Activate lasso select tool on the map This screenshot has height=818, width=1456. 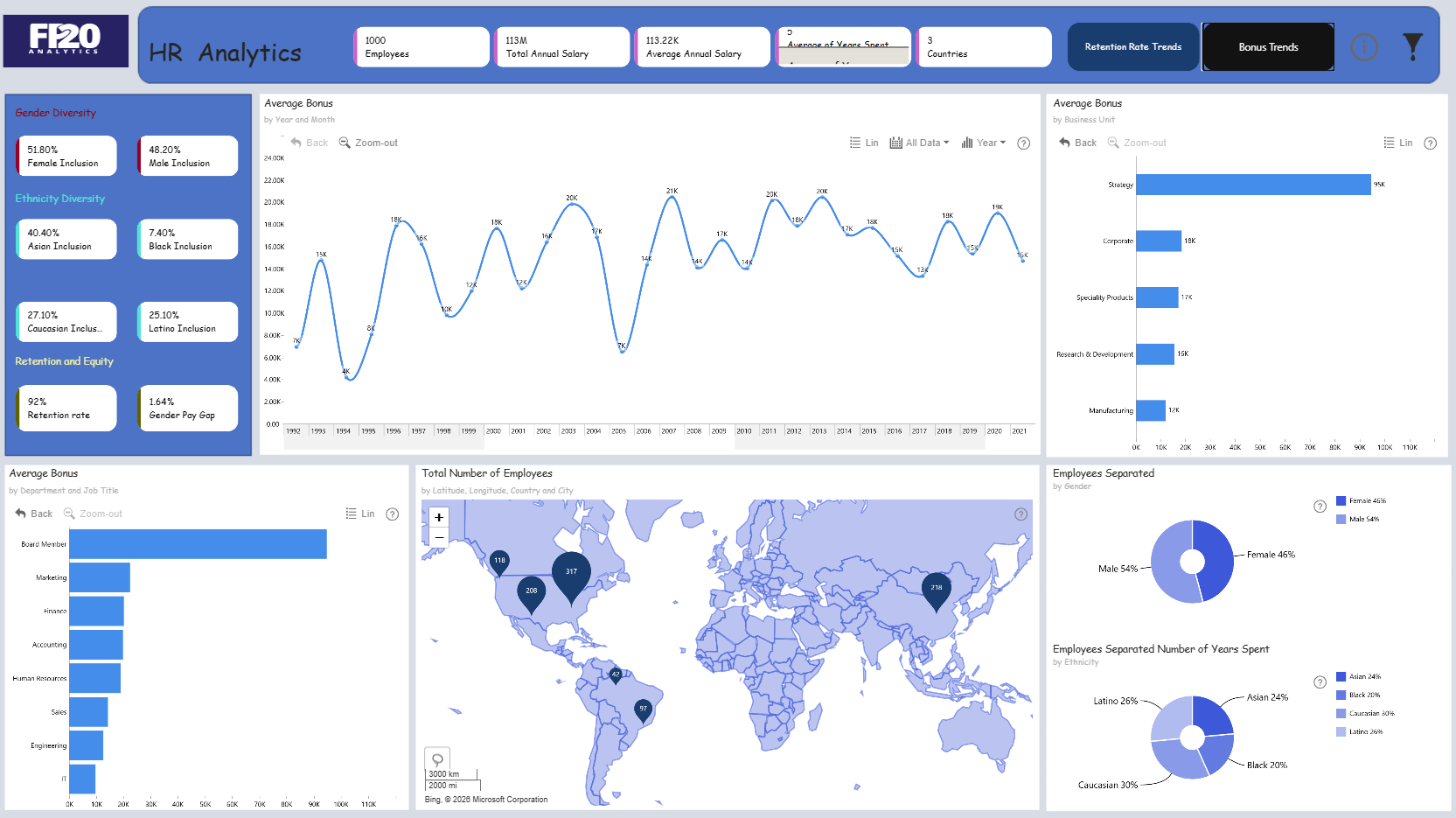coord(437,759)
